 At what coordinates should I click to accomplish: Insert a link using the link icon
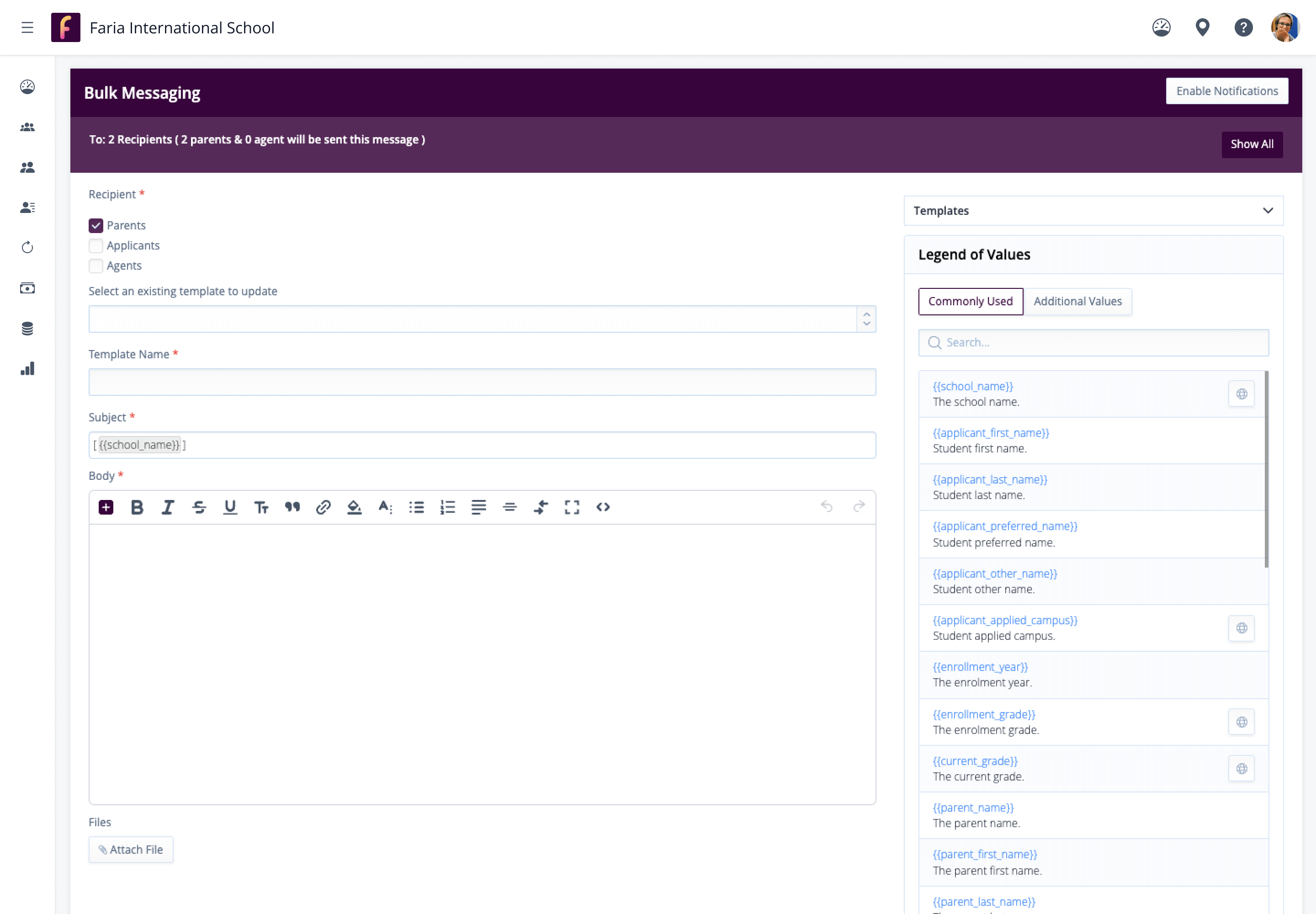tap(323, 507)
